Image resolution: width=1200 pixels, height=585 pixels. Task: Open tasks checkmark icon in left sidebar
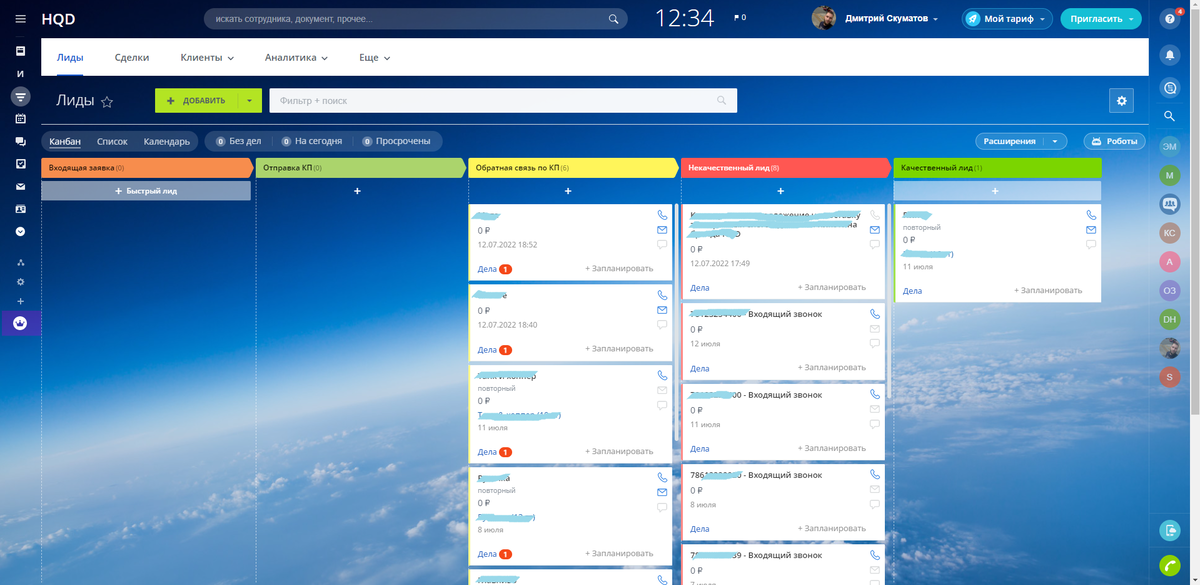(20, 164)
